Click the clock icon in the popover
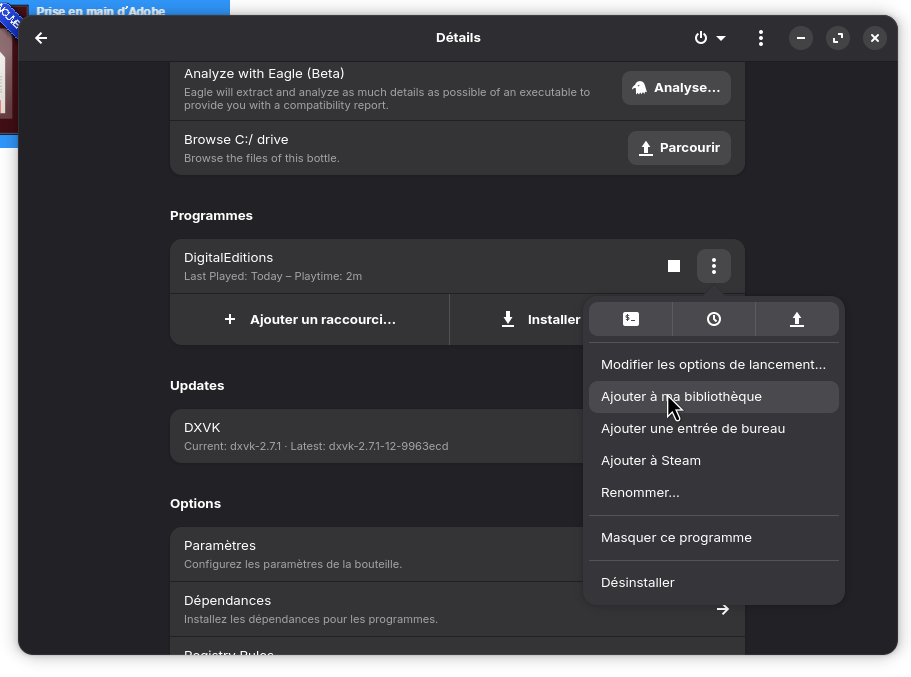 [714, 319]
